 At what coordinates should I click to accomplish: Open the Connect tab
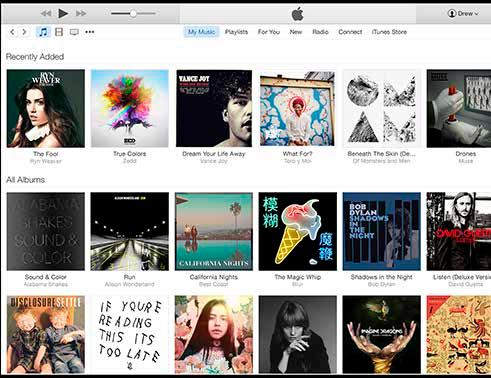(x=350, y=32)
